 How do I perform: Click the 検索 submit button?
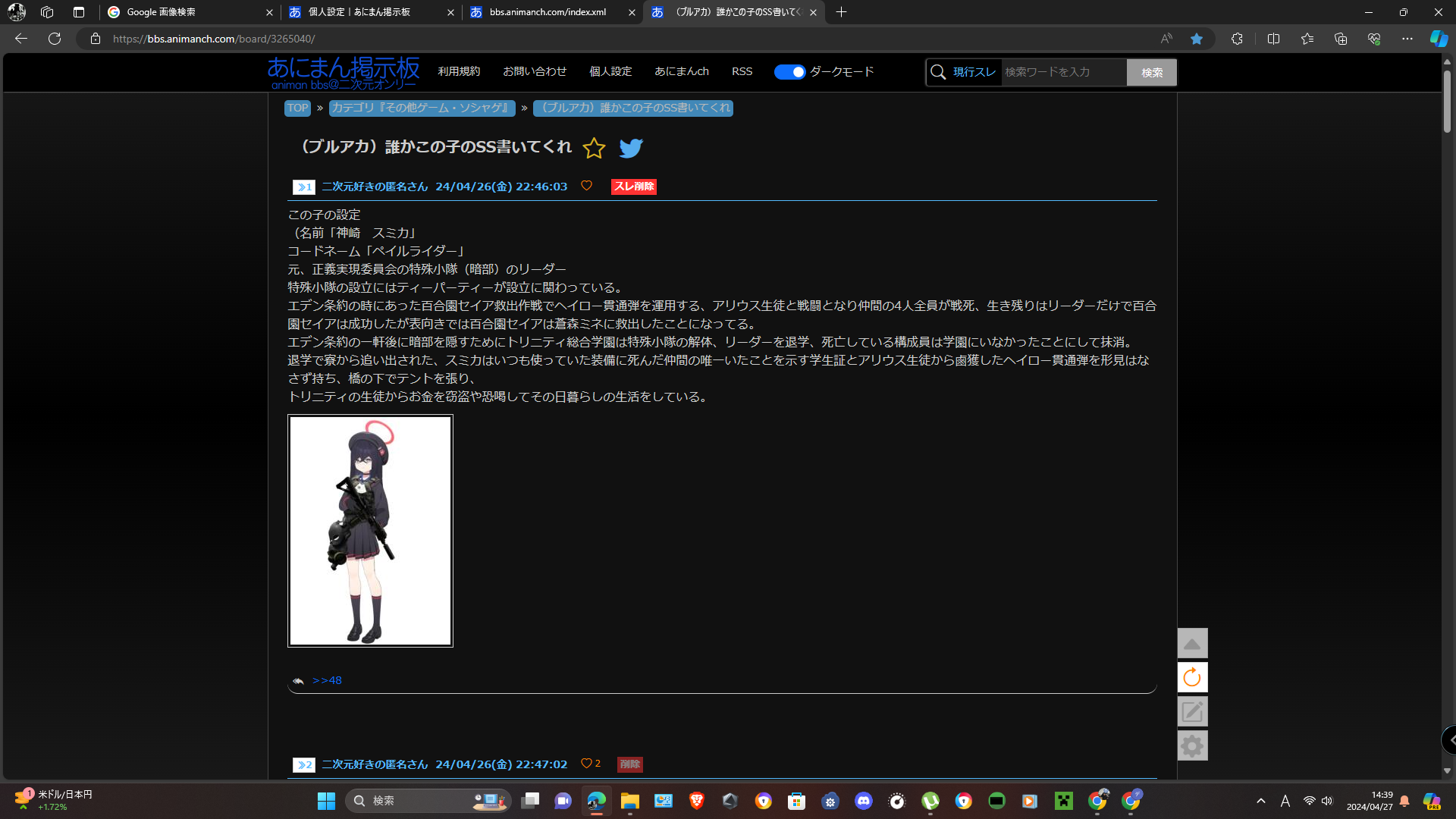pos(1151,73)
